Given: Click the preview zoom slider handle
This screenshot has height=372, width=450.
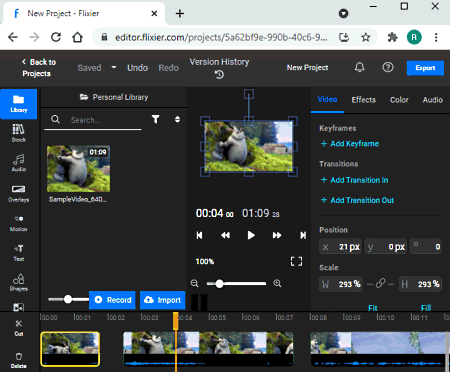Looking at the screenshot, I should click(x=219, y=284).
